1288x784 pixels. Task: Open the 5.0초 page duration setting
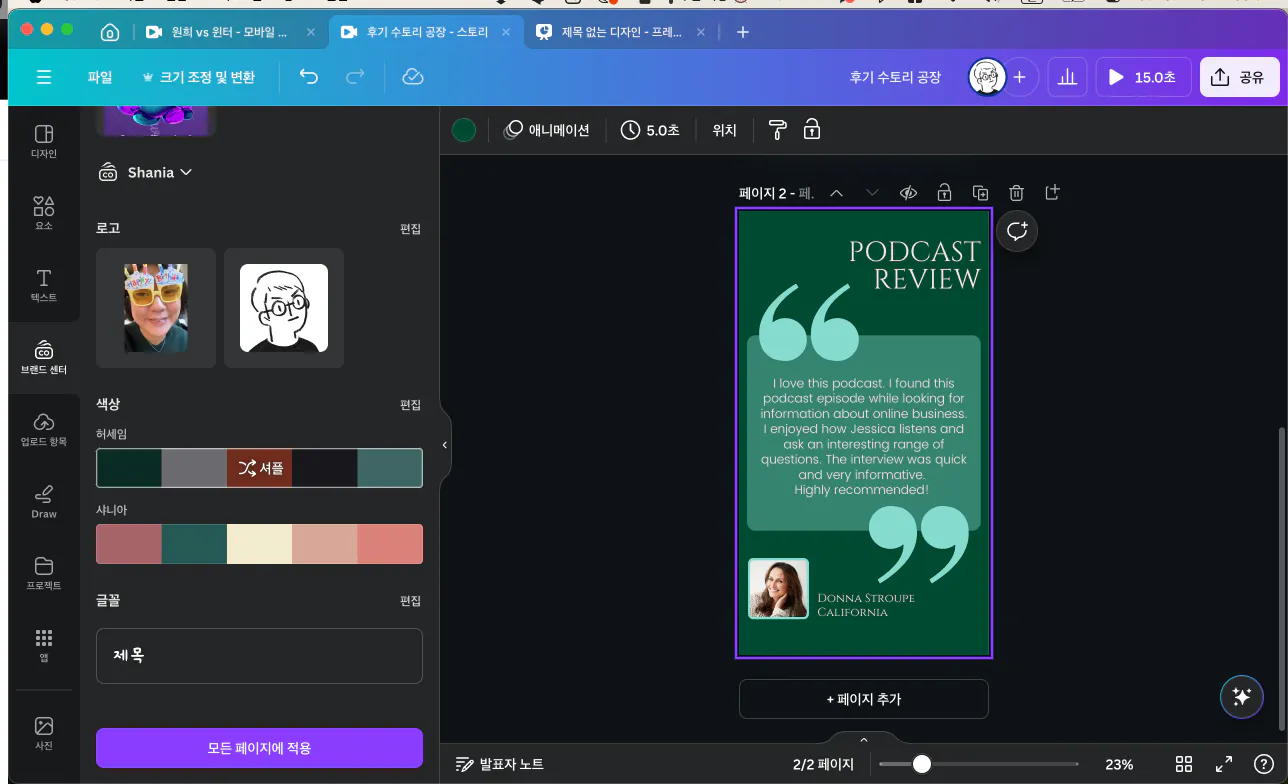pyautogui.click(x=650, y=130)
